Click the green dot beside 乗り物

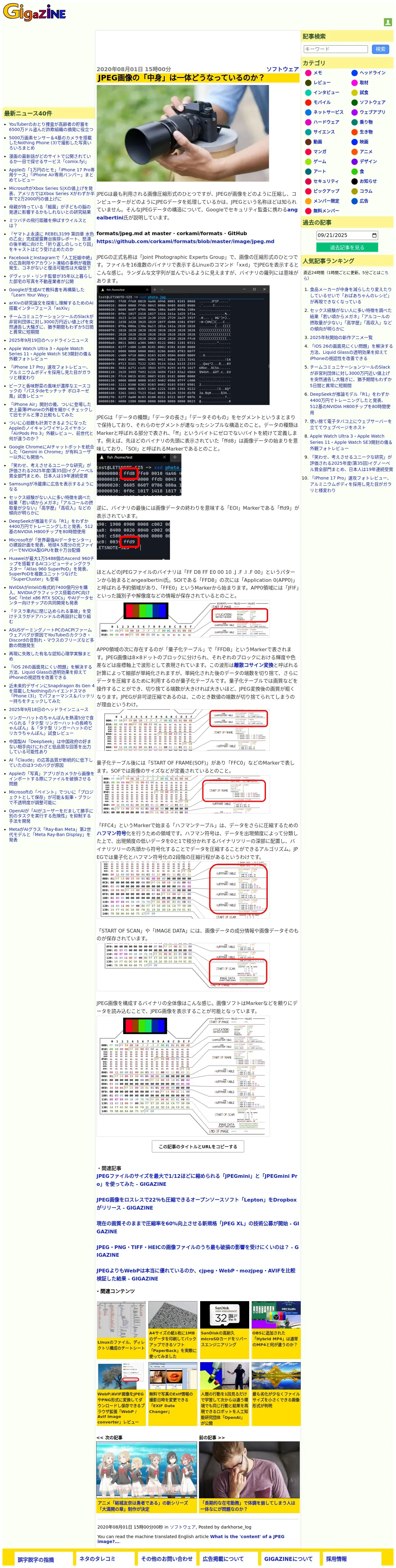354,122
